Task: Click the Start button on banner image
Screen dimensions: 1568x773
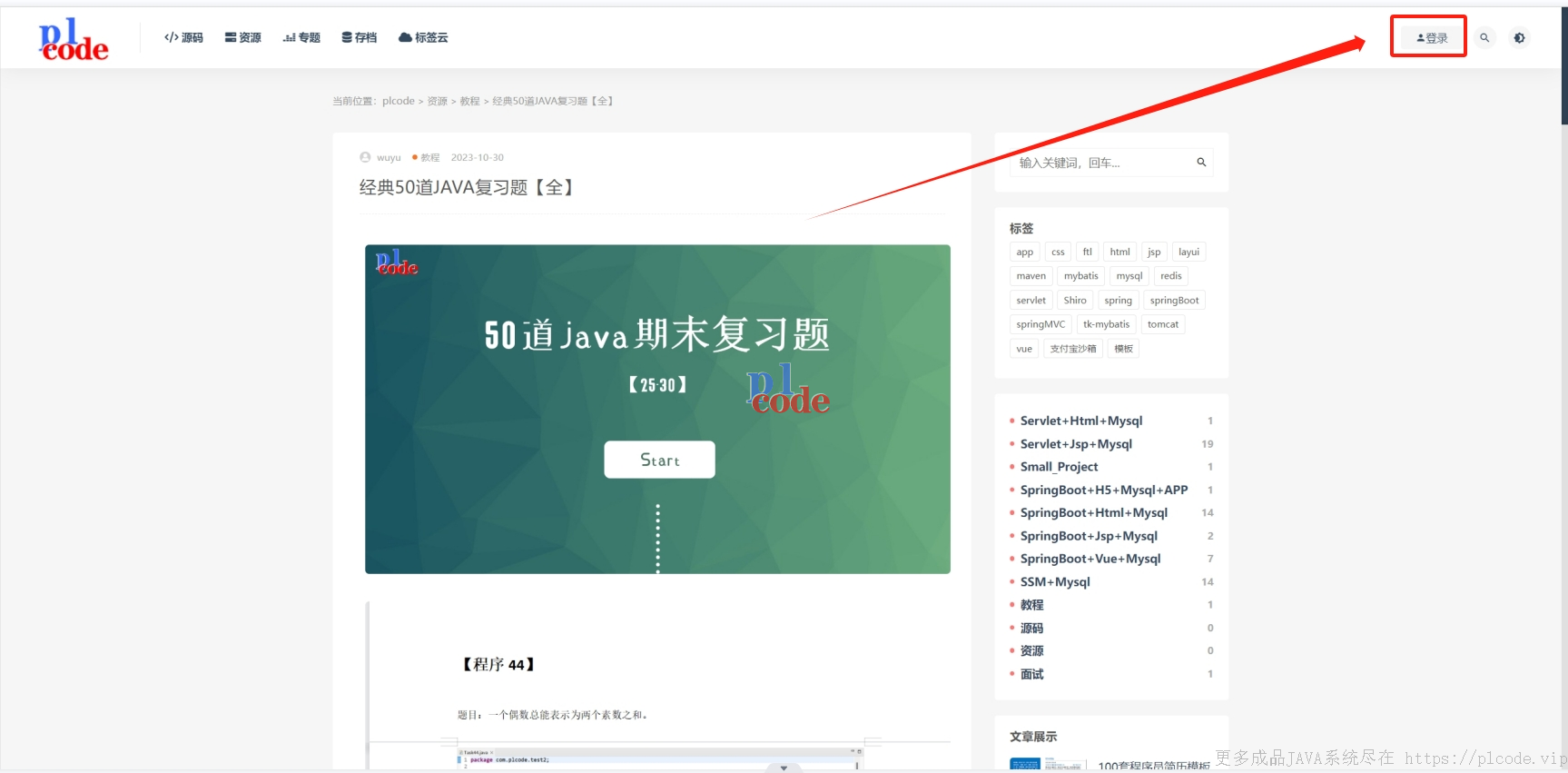Action: pos(659,460)
